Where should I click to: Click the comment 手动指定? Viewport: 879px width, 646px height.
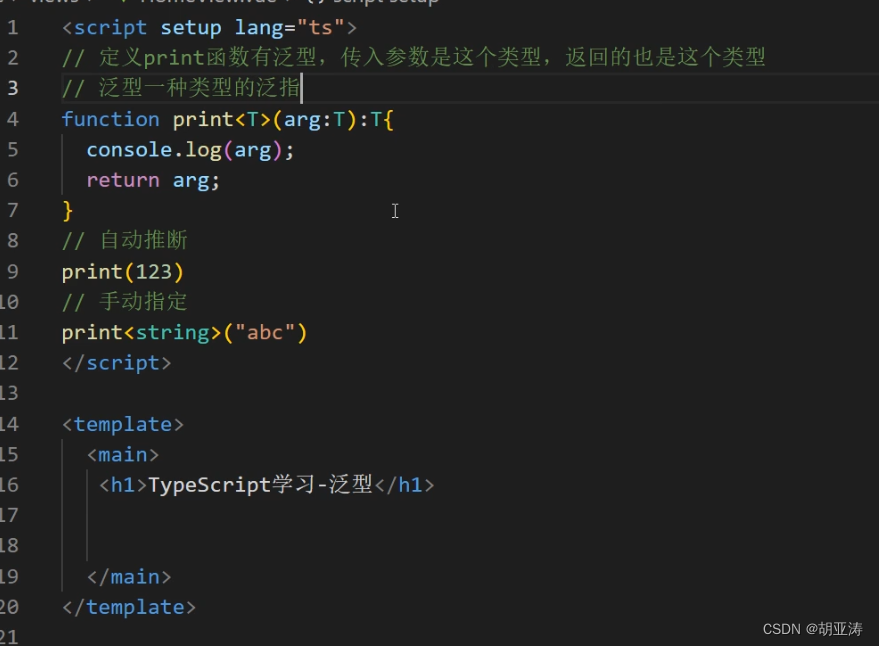pos(124,302)
